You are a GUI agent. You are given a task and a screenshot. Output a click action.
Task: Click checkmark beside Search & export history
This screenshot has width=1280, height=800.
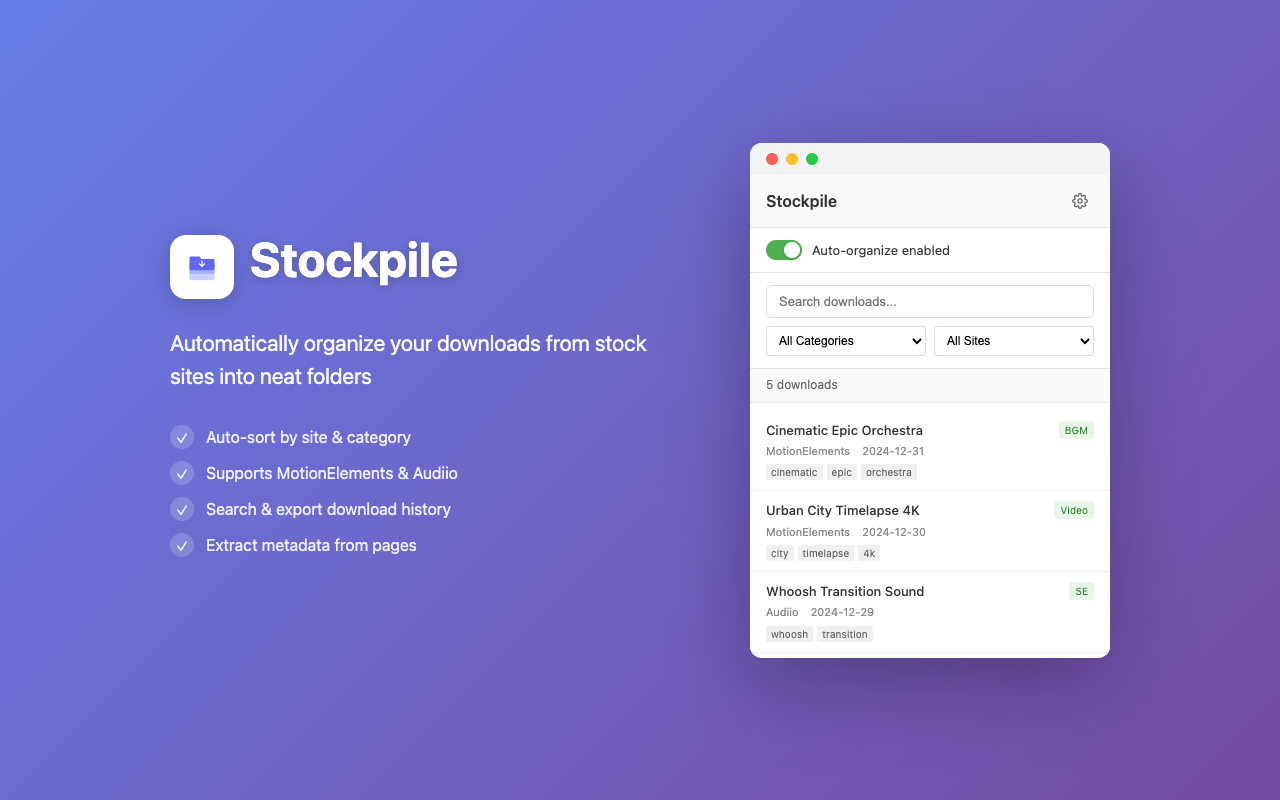[182, 509]
